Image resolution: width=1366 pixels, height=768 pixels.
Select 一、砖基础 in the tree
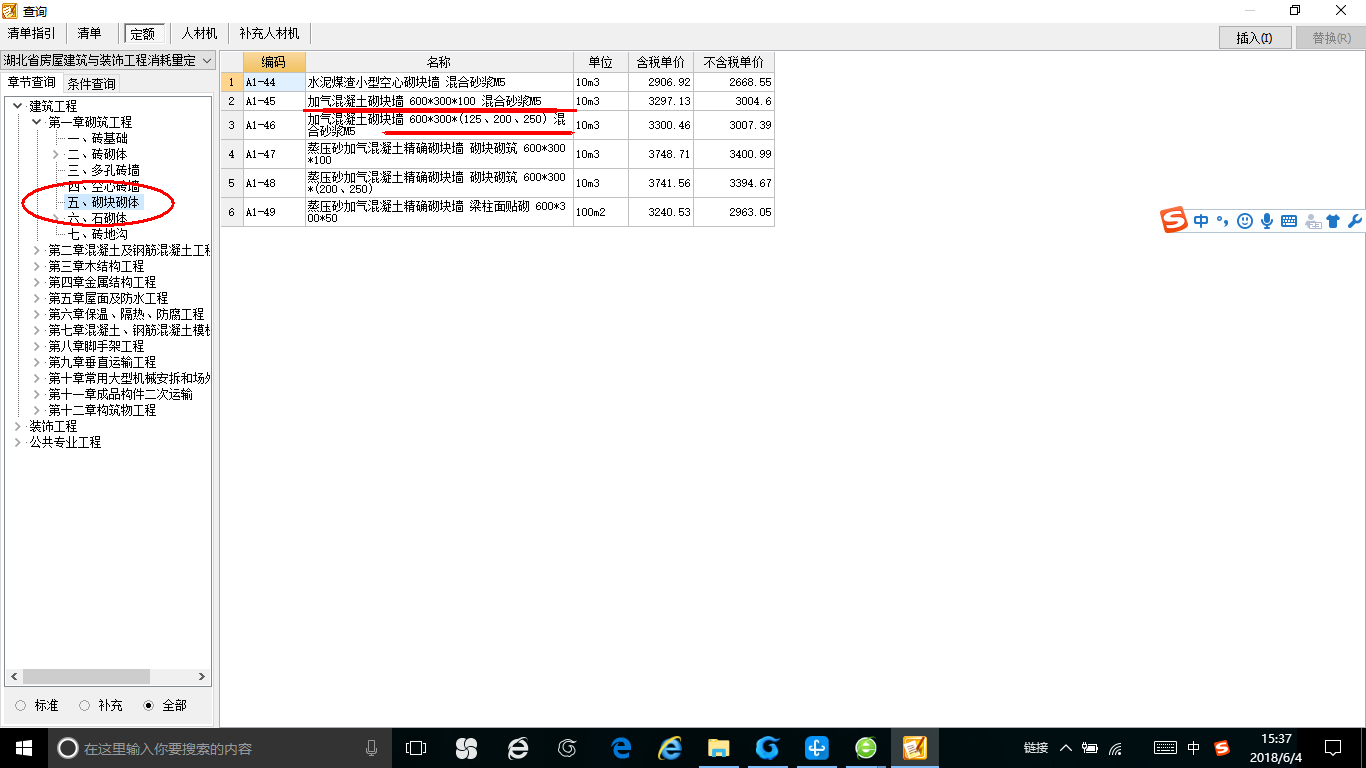[x=97, y=138]
